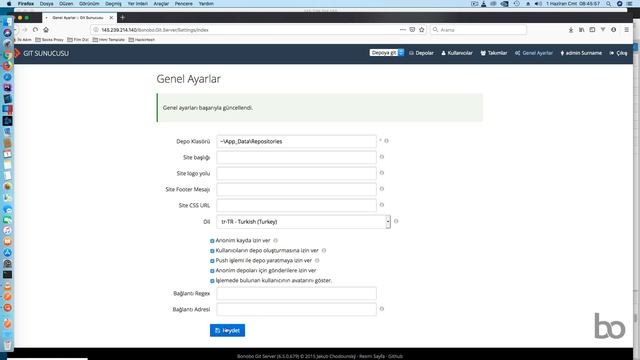
Task: Open the Görünüm menu
Action: (x=89, y=4)
